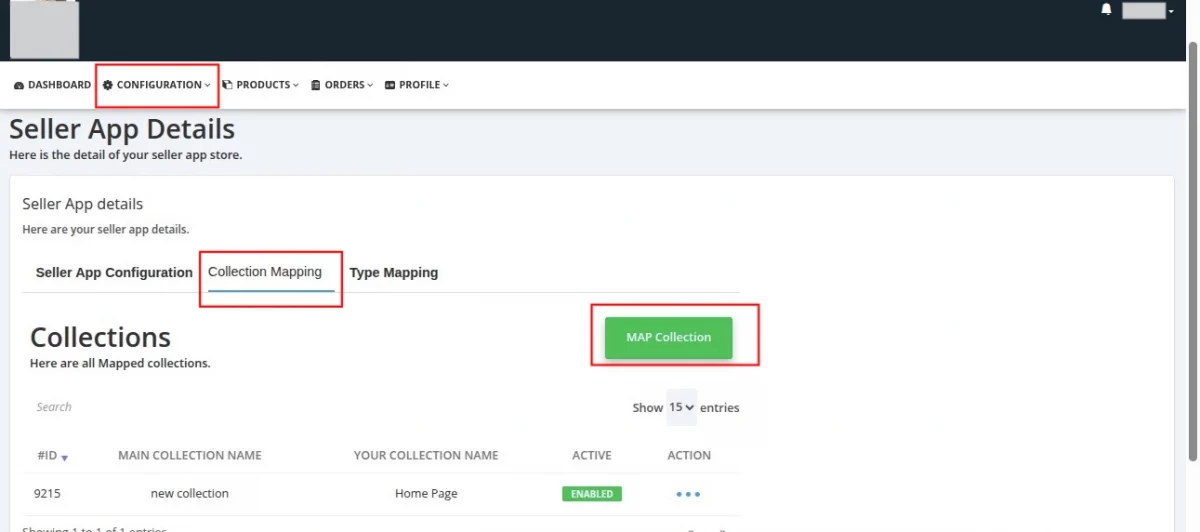Click MAIN COLLECTION NAME column header

click(x=190, y=455)
